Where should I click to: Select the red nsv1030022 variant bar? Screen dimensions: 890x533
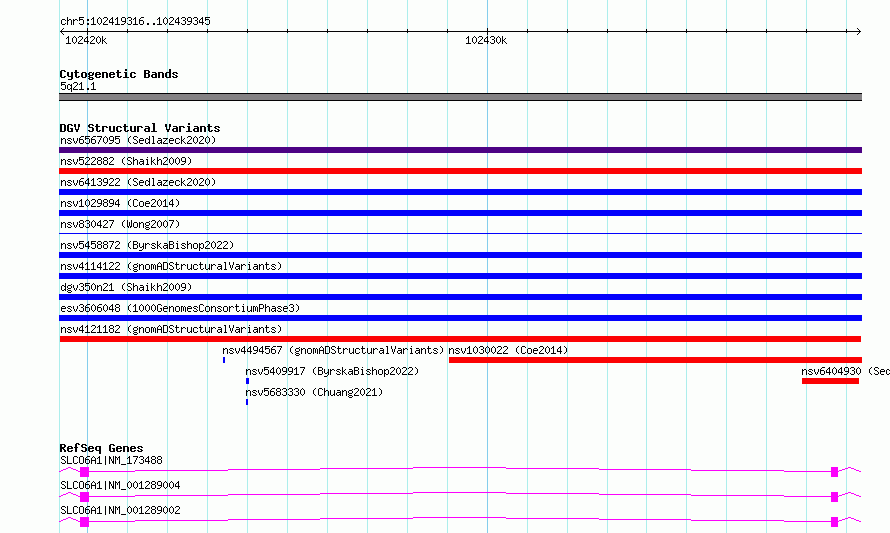coord(655,360)
